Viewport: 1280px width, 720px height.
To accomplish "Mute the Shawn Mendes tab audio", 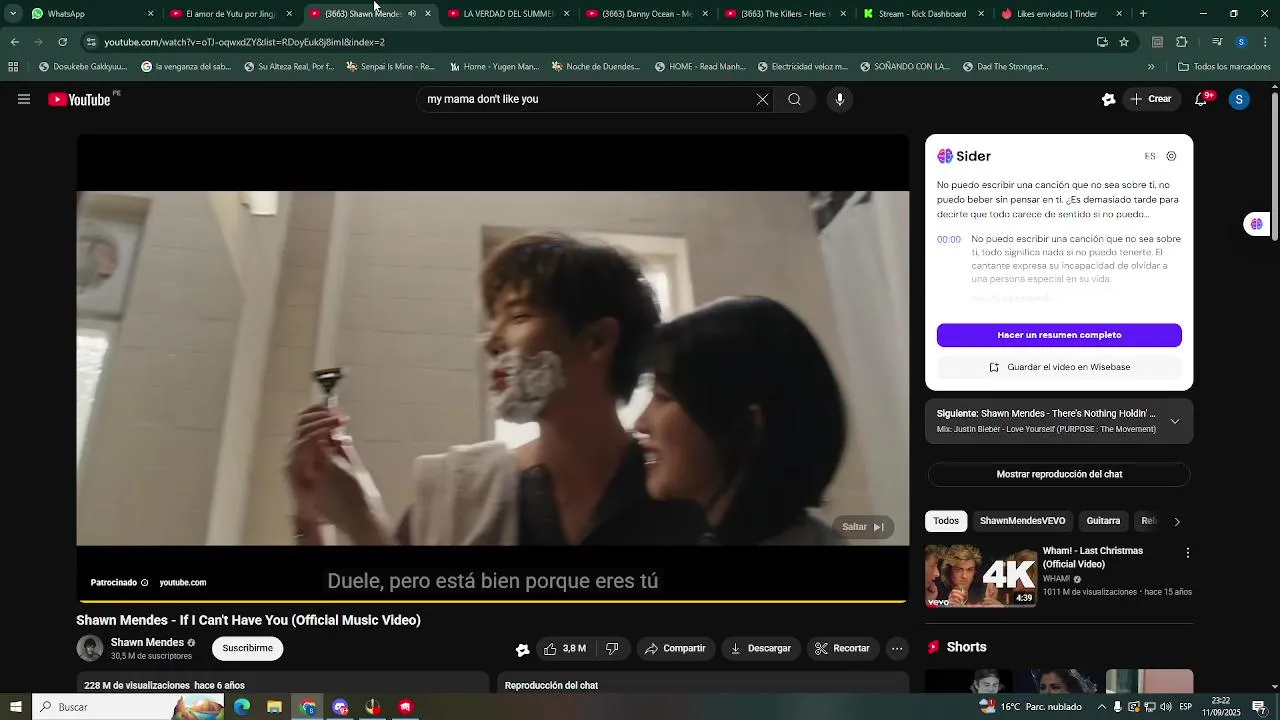I will [412, 14].
